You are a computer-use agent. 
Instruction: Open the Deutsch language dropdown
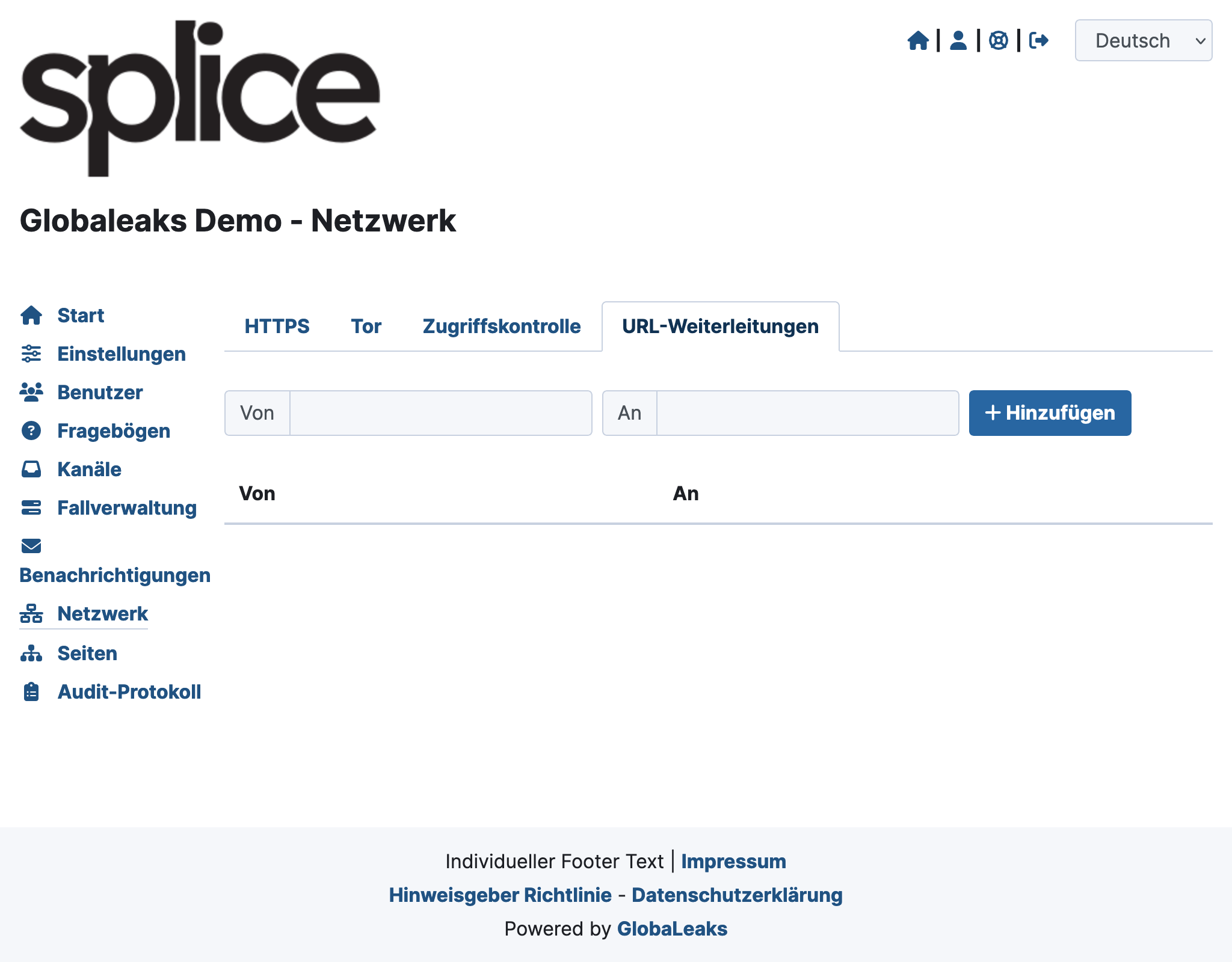coord(1143,40)
